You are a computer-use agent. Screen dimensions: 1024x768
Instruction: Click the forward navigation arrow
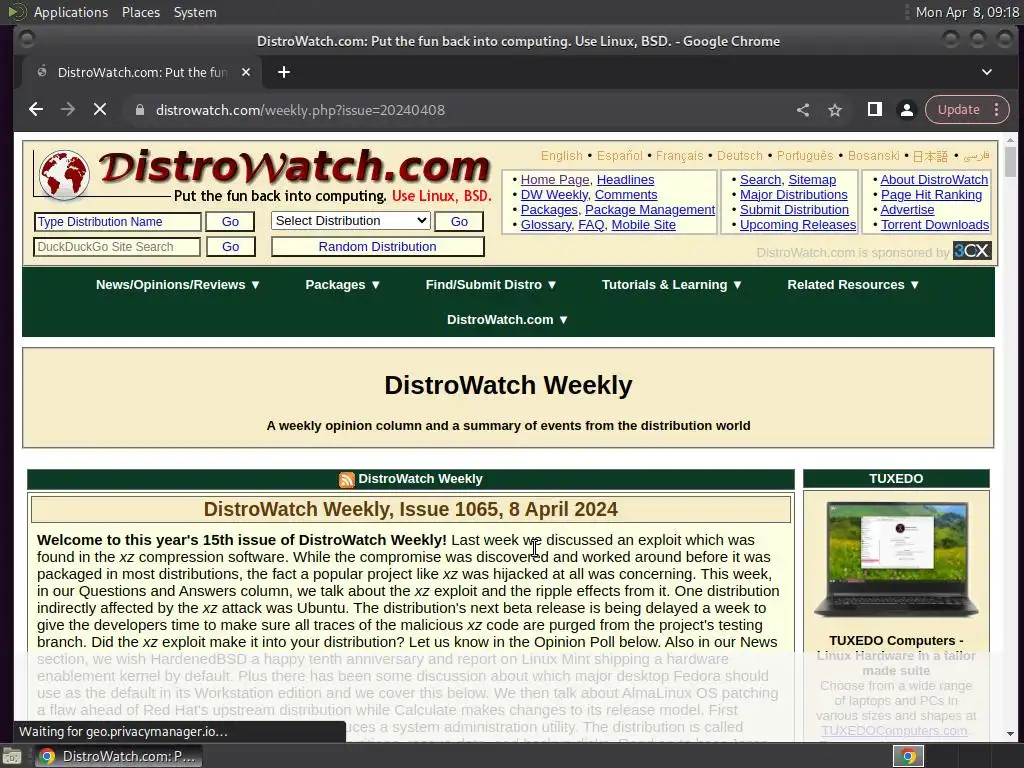coord(68,110)
